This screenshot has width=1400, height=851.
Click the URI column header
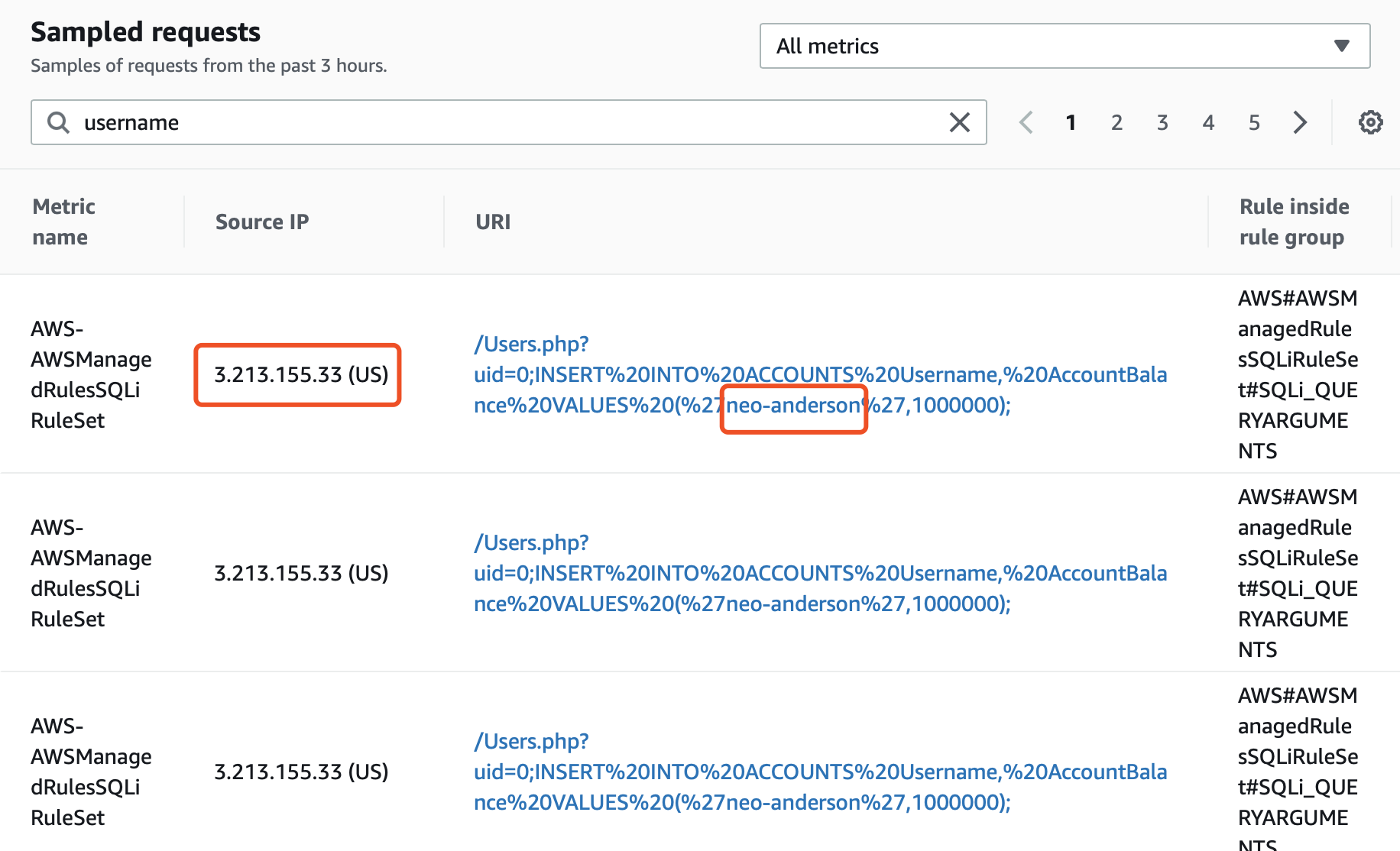point(493,222)
